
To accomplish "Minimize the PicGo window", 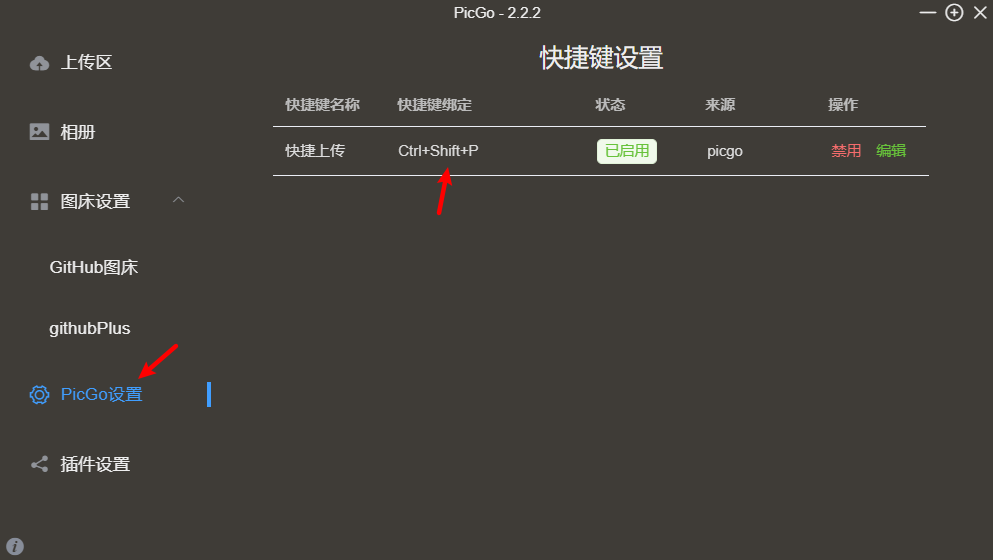I will (x=928, y=13).
